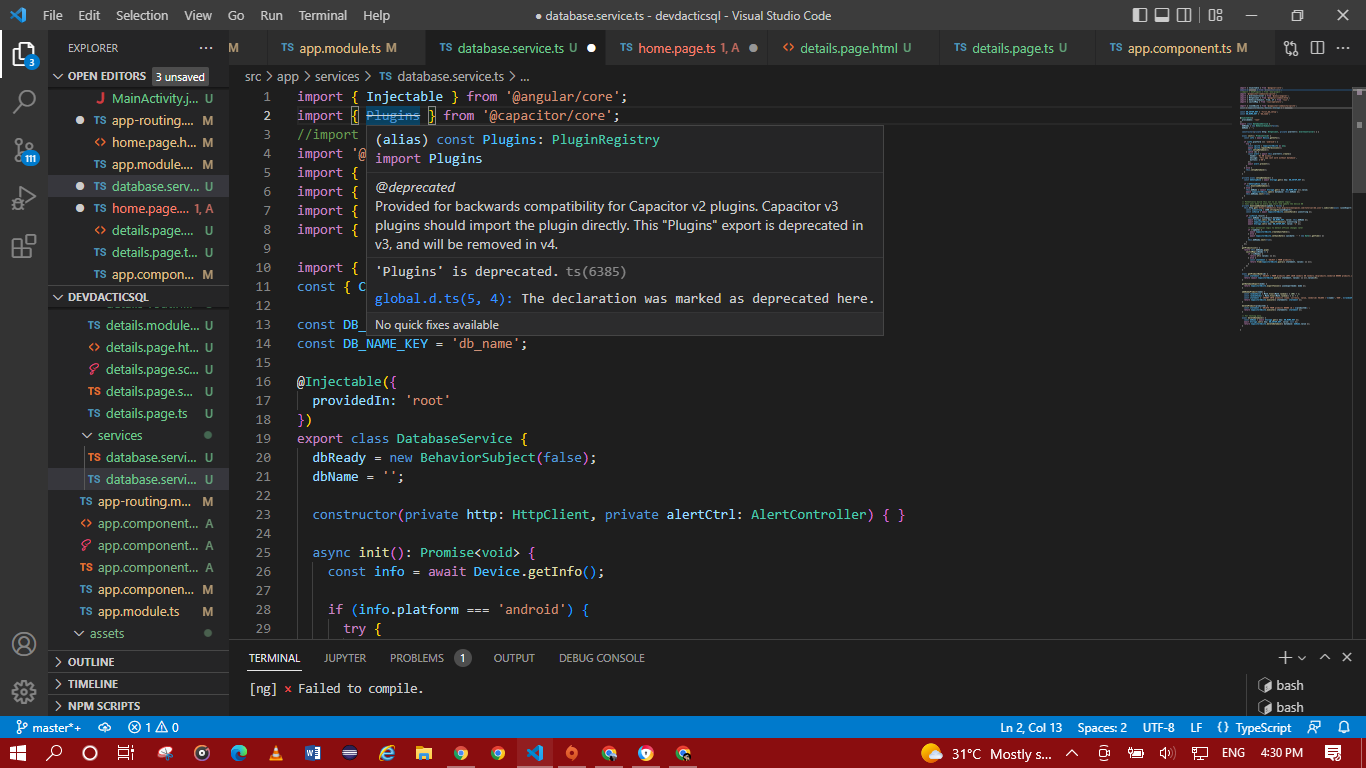Click the master branch indicator in status bar
This screenshot has width=1366, height=768.
(49, 727)
